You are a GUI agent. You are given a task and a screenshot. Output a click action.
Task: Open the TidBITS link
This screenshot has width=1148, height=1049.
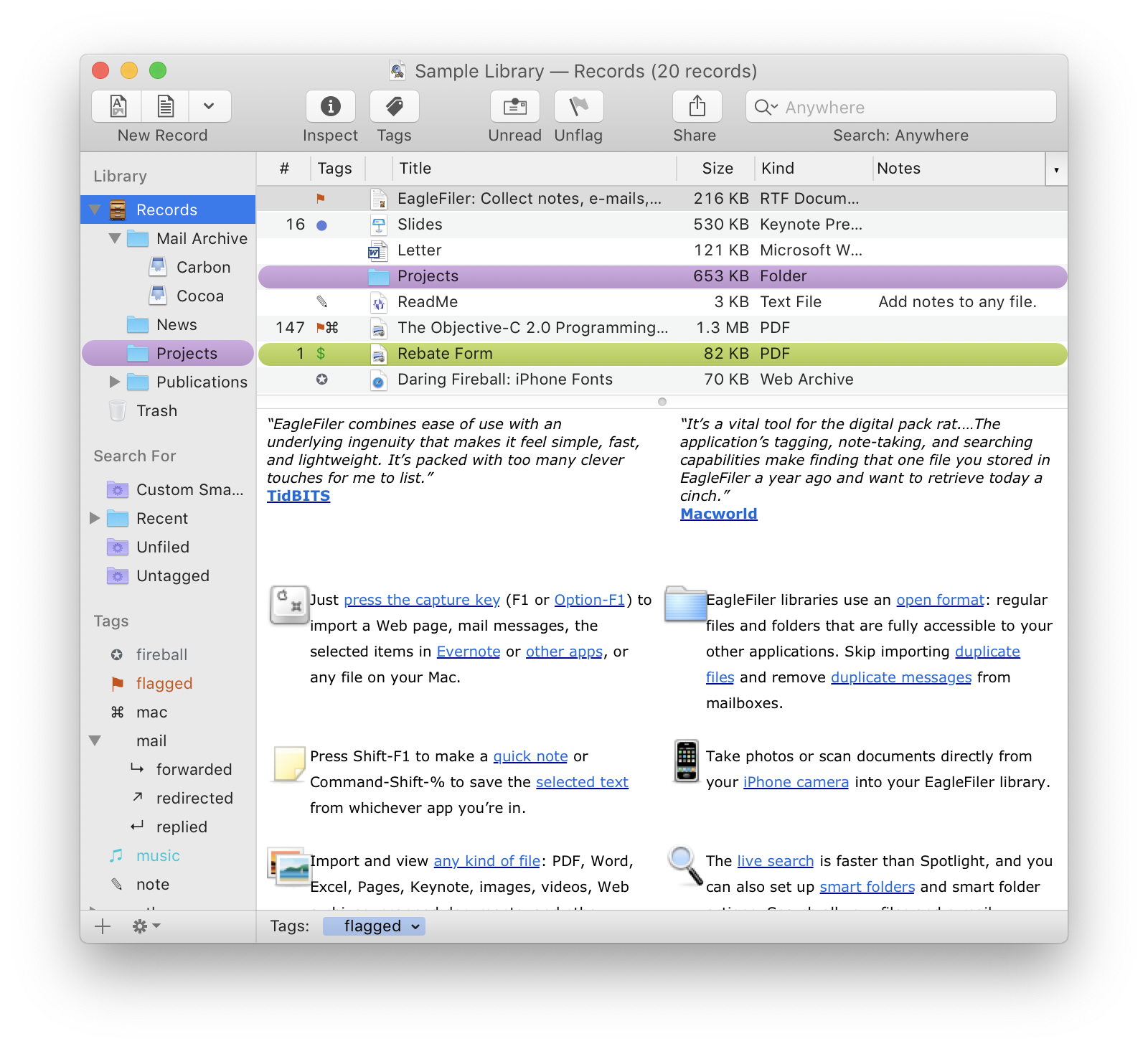point(297,495)
